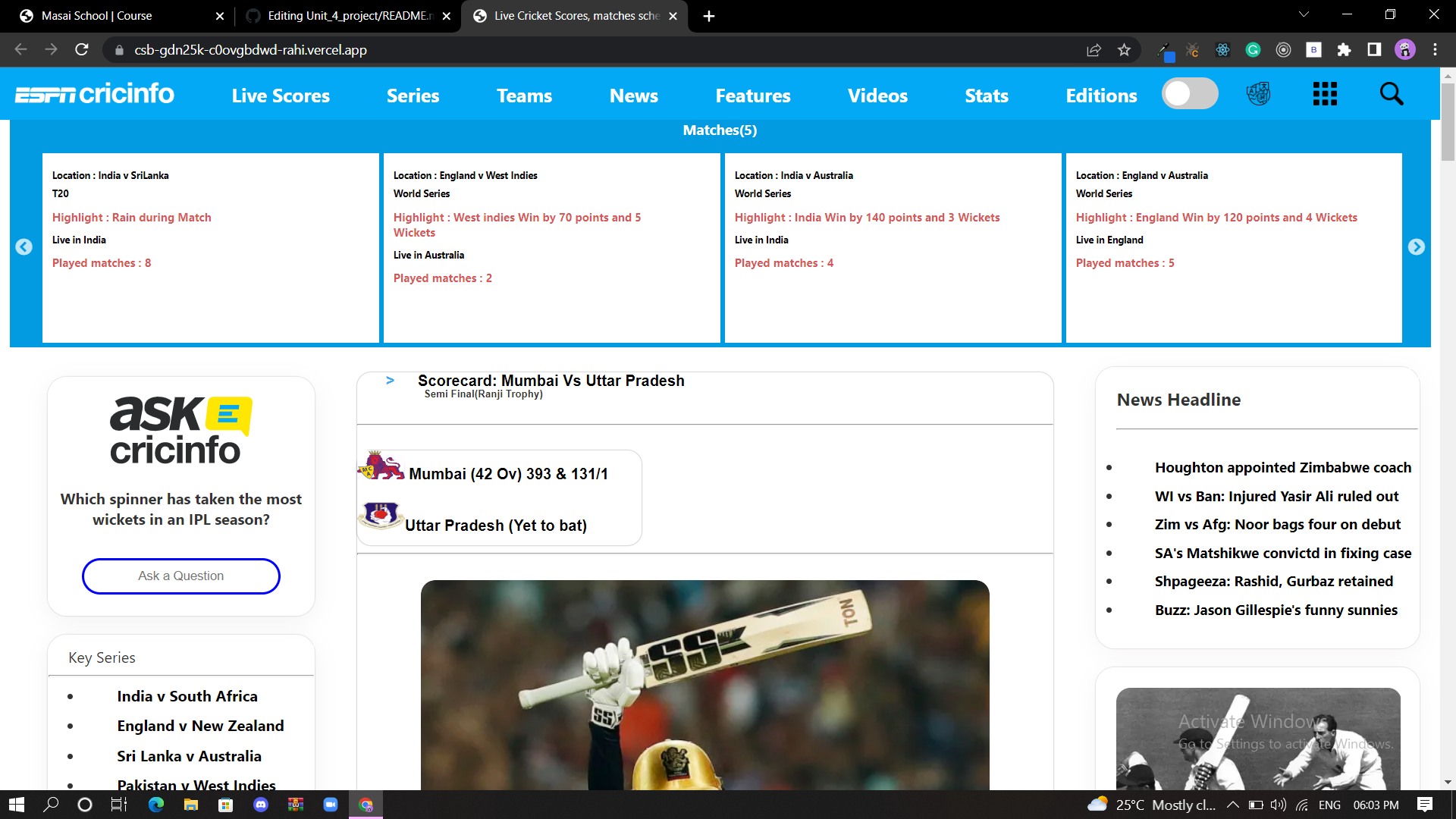Click the Mumbai team crest logo

pos(381,466)
